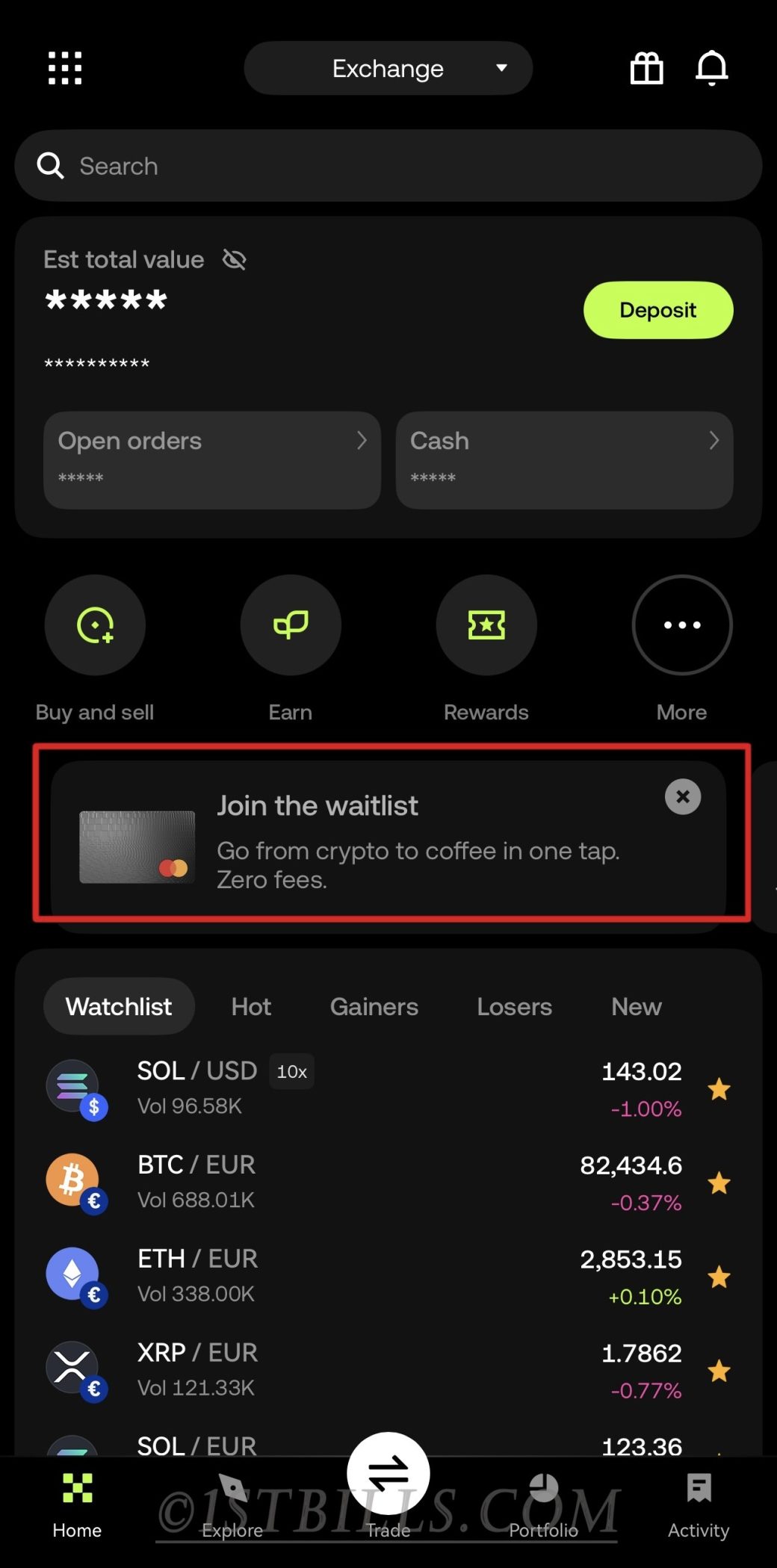Unfavorite SOL / USD star
777x1568 pixels.
click(719, 1089)
